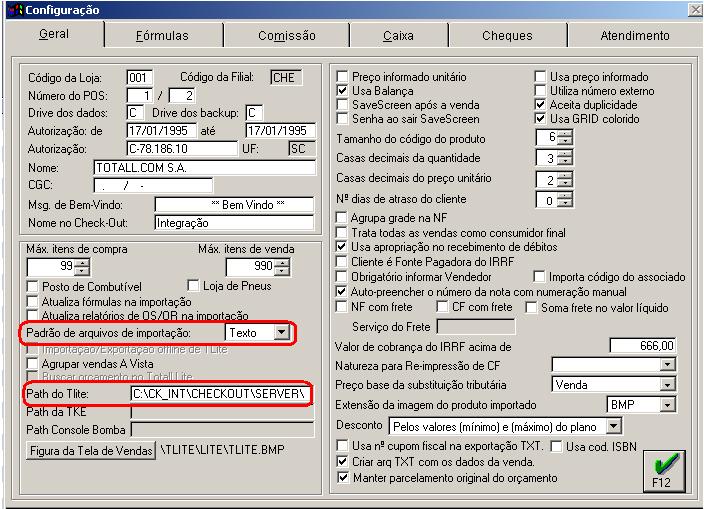Open the Fórmulas tab
704x509 pixels.
(162, 35)
